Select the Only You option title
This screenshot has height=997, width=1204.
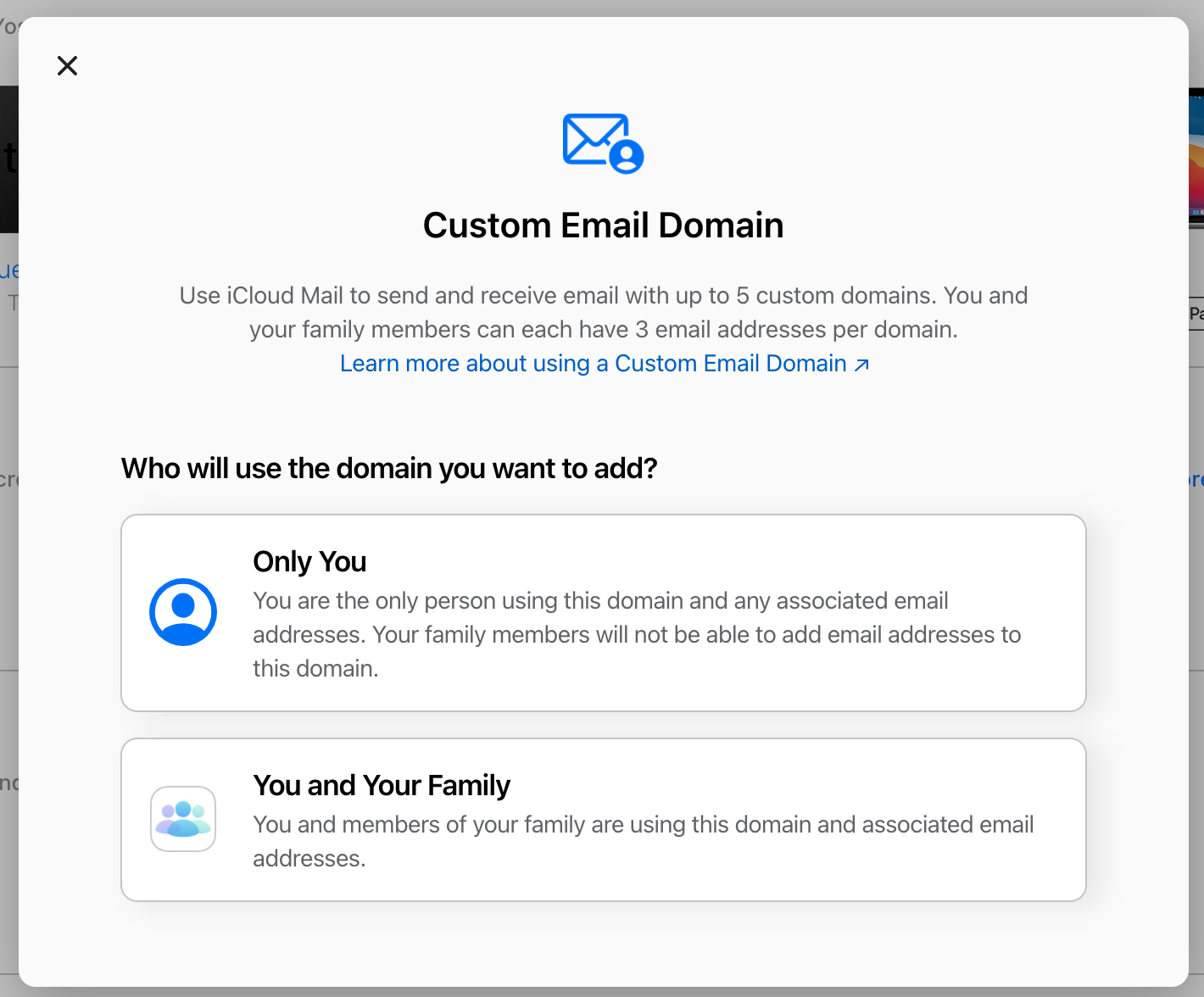[x=309, y=561]
